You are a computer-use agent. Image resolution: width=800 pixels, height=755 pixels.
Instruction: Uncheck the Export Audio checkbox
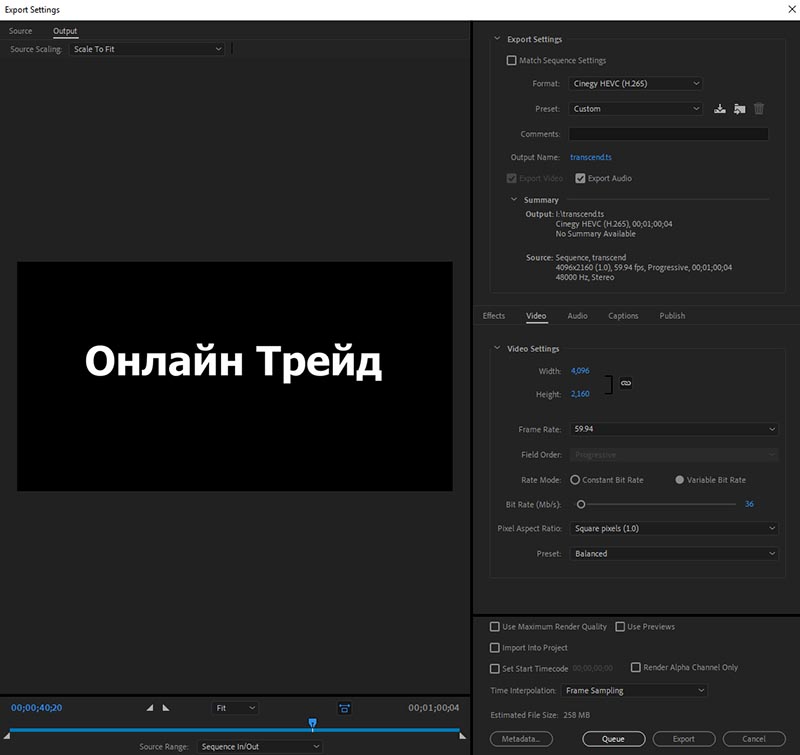tap(580, 178)
